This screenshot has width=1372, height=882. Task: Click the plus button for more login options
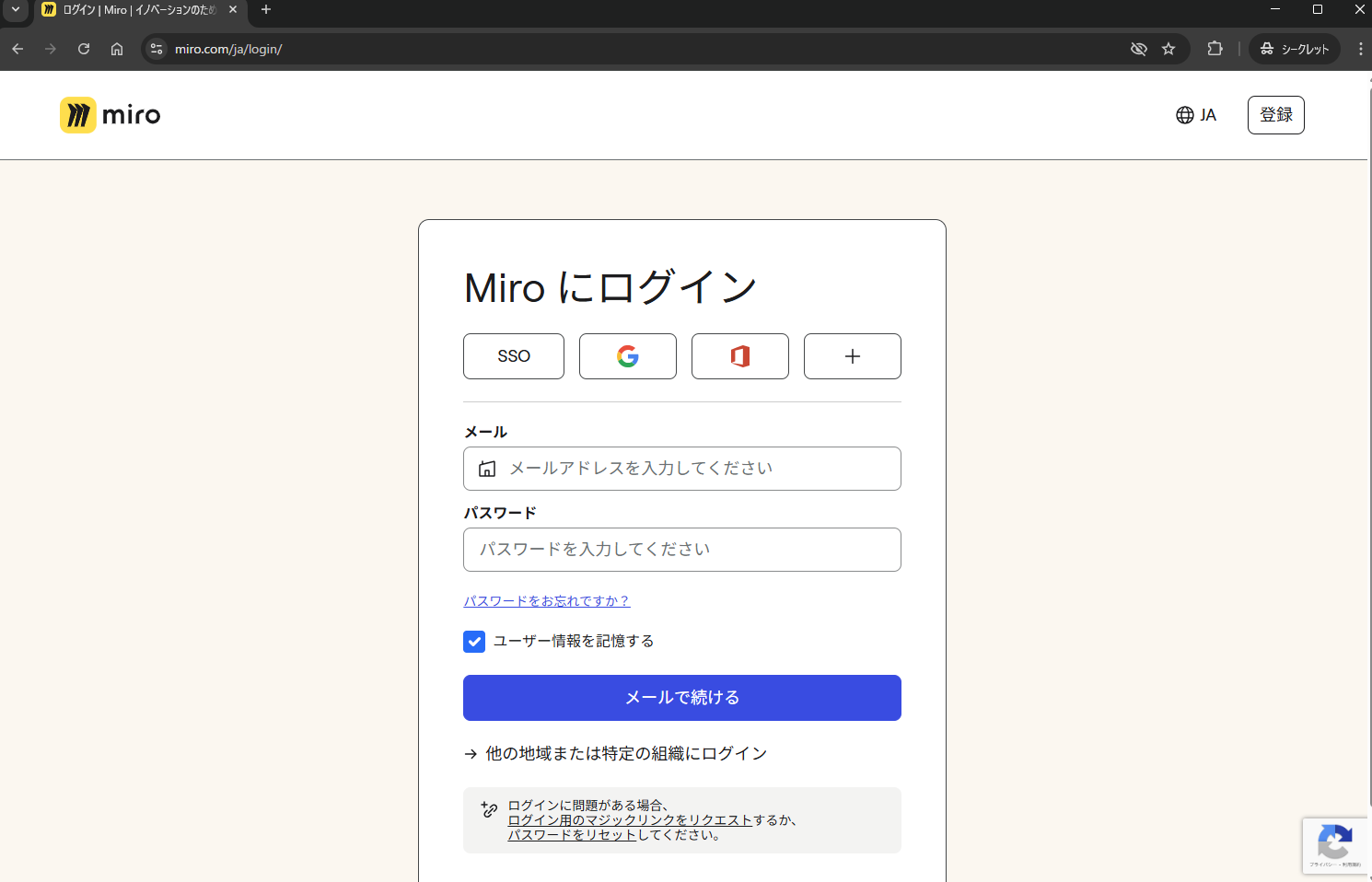(852, 356)
